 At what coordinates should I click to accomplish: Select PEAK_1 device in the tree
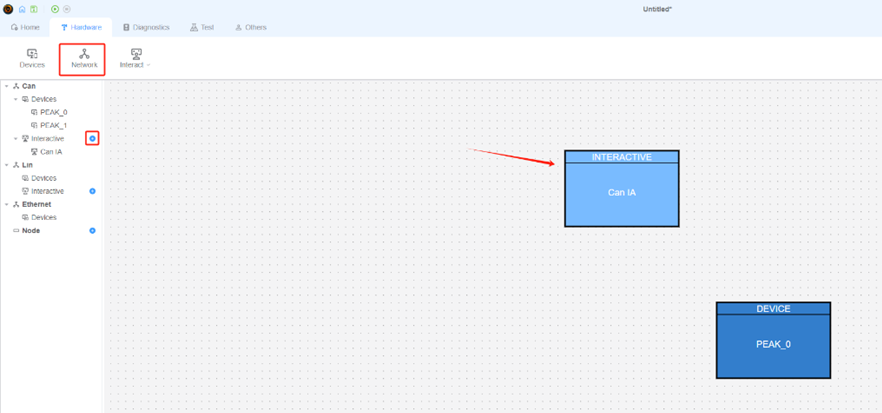pos(53,125)
